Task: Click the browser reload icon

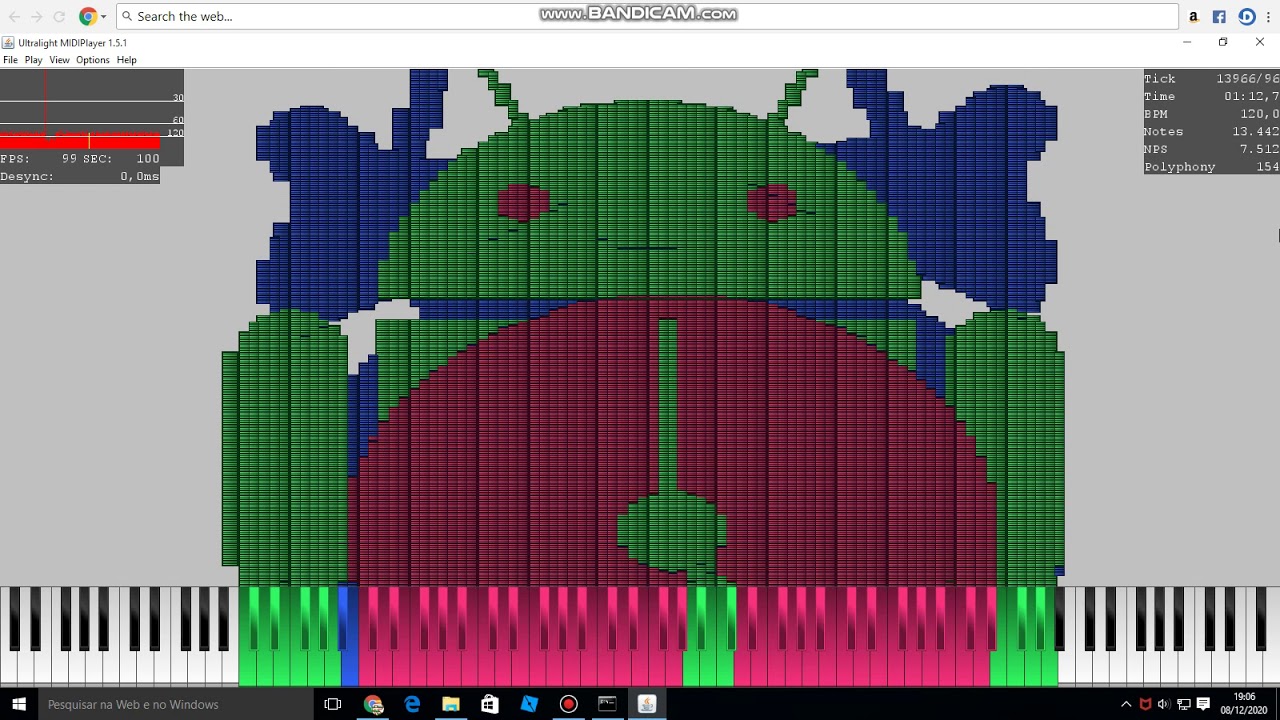Action: point(60,17)
